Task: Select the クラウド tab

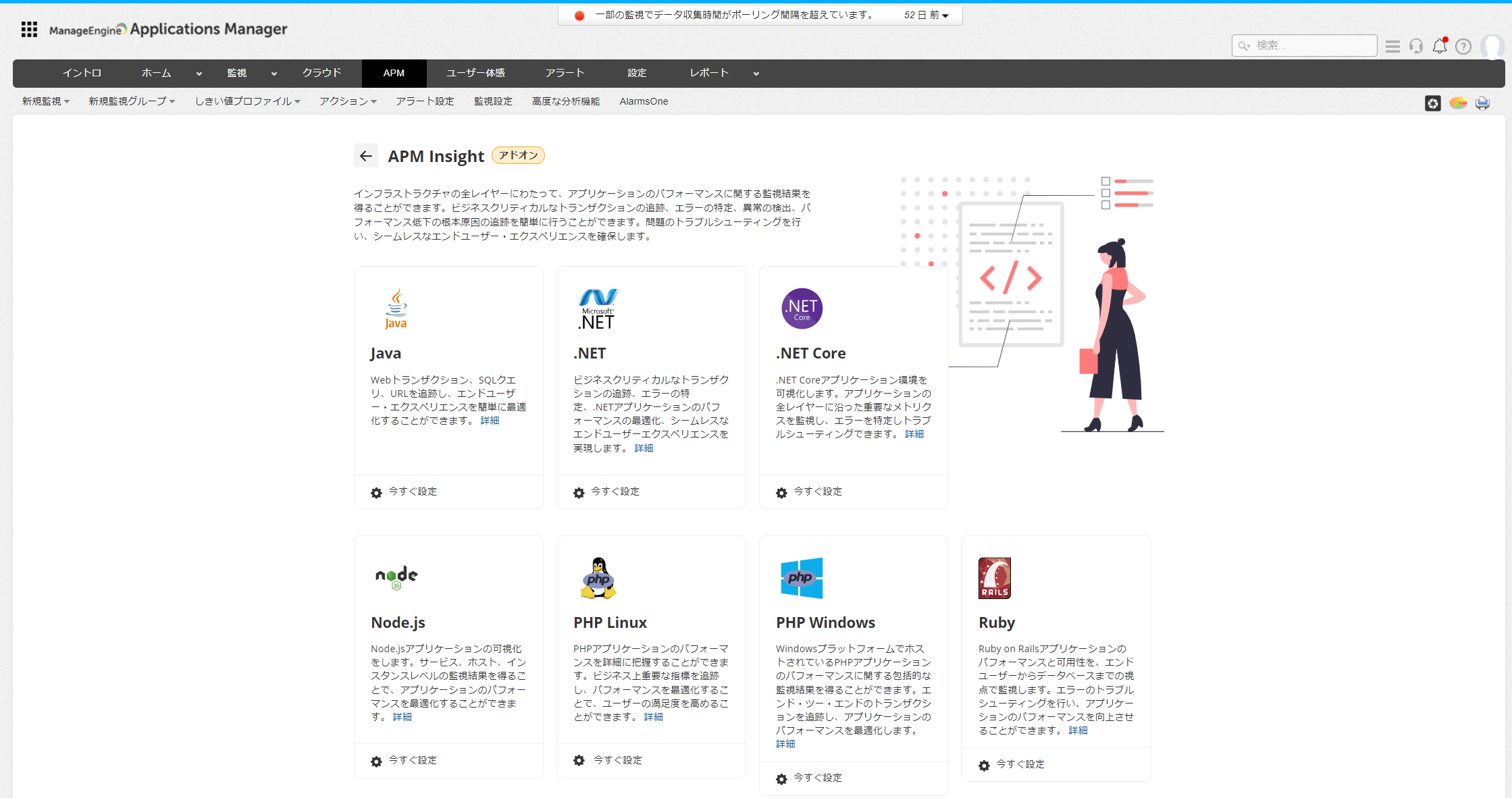Action: tap(321, 73)
